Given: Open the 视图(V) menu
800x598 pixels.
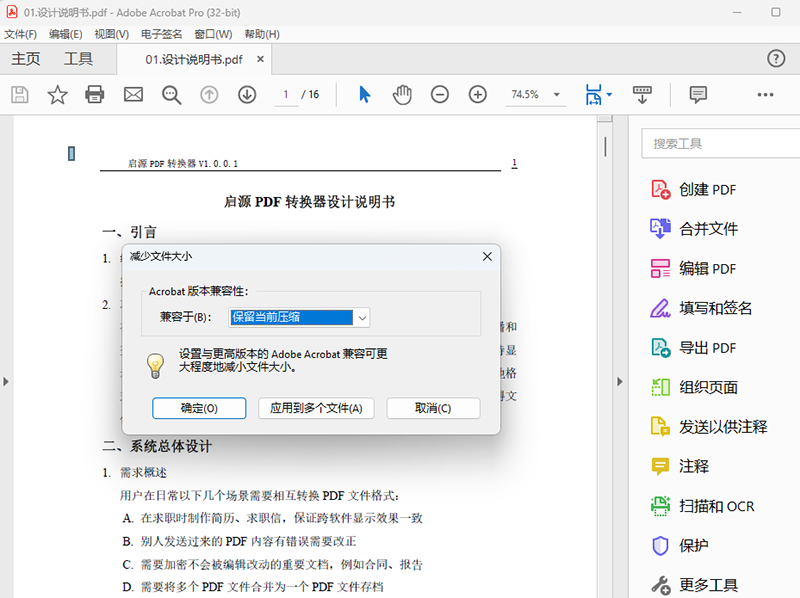Looking at the screenshot, I should coord(111,34).
